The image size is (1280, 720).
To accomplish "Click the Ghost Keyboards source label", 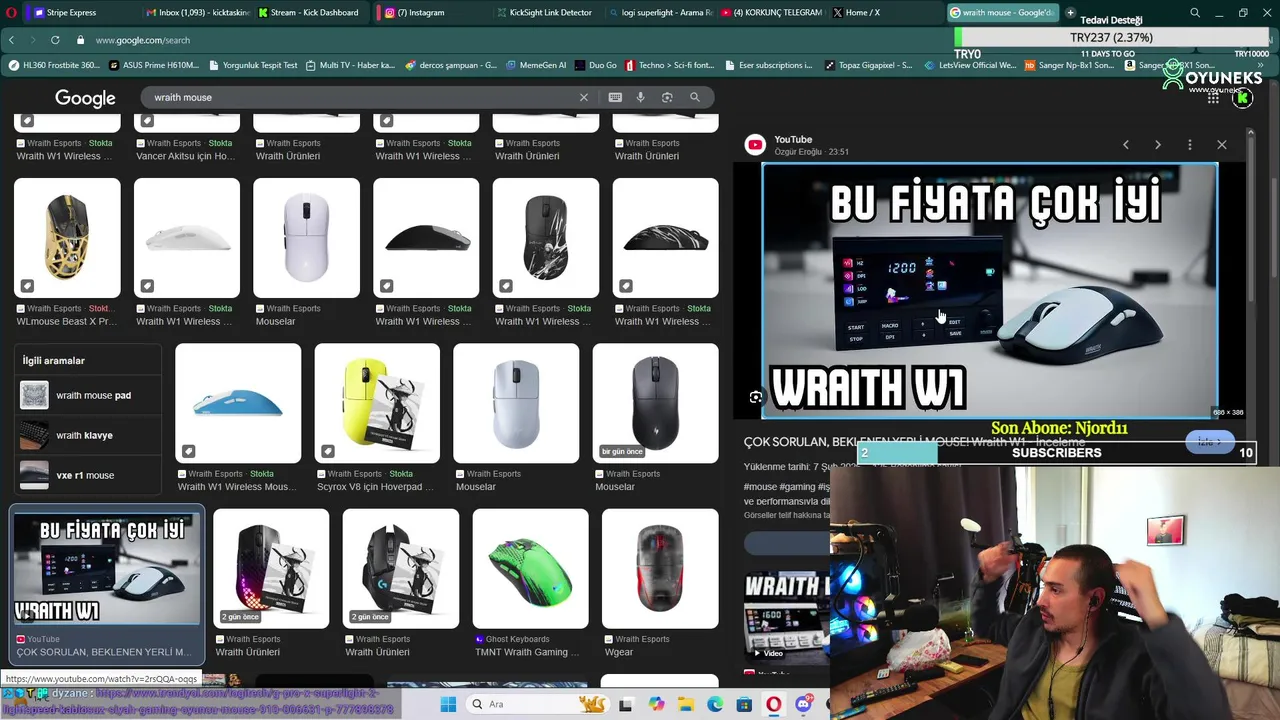I will 517,639.
